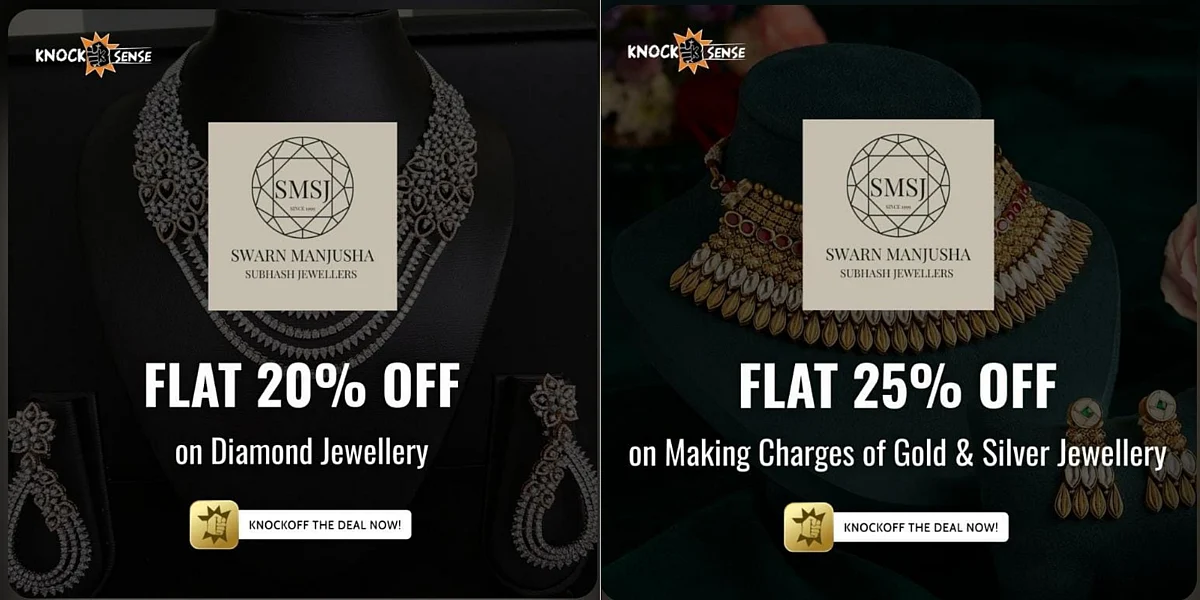The width and height of the screenshot is (1200, 600).
Task: Tap the gold knockoff badge icon on gold offer
Action: (809, 527)
